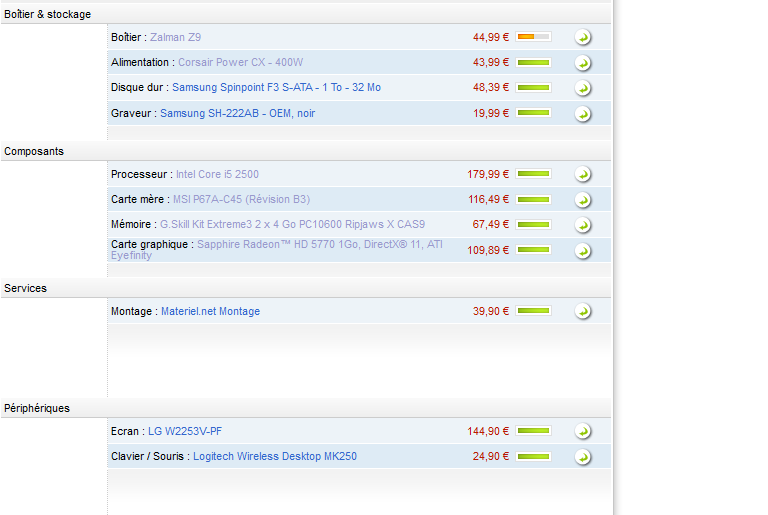Click the Périphériques section header
The height and width of the screenshot is (515, 768).
[37, 408]
